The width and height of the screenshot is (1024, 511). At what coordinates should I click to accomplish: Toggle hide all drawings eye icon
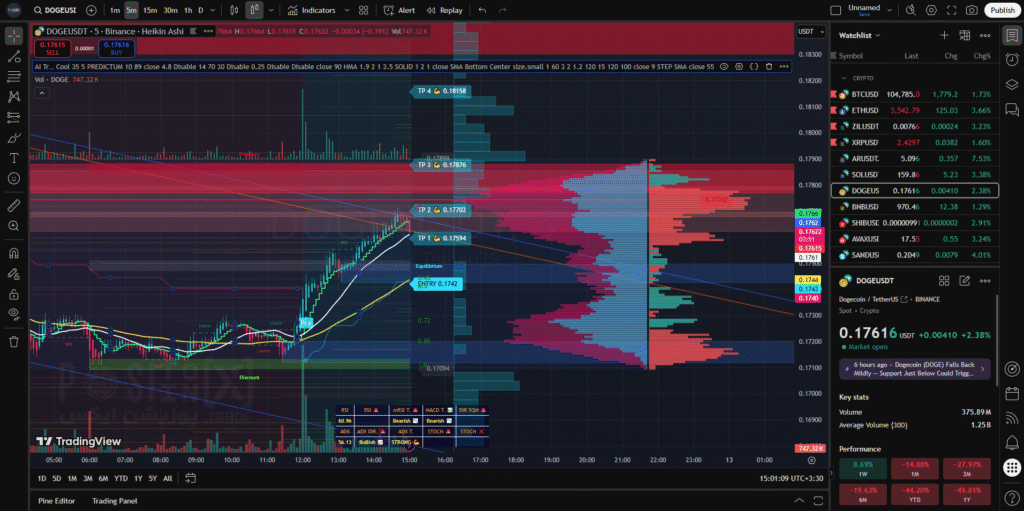click(14, 314)
